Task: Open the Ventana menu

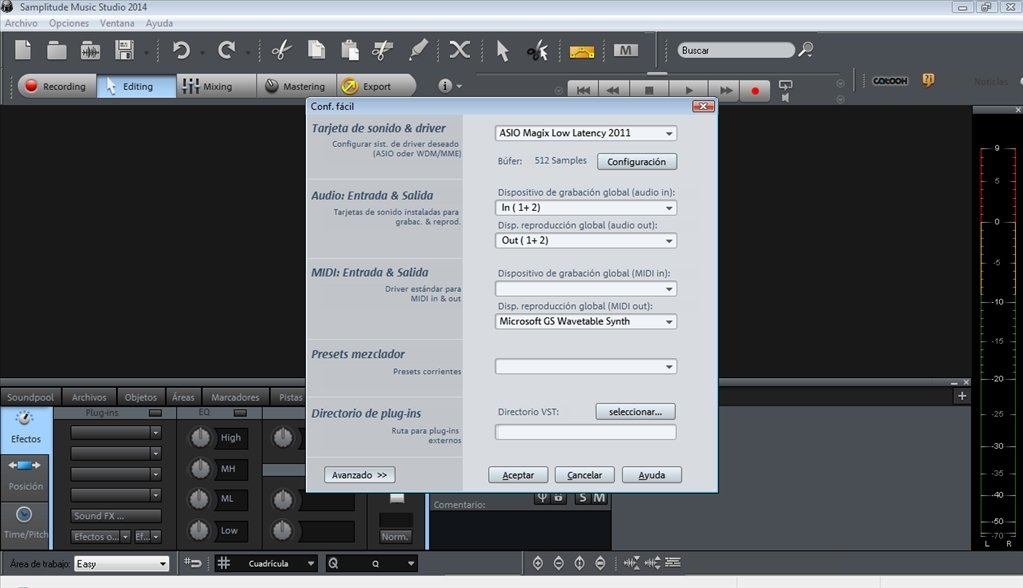Action: pos(117,23)
